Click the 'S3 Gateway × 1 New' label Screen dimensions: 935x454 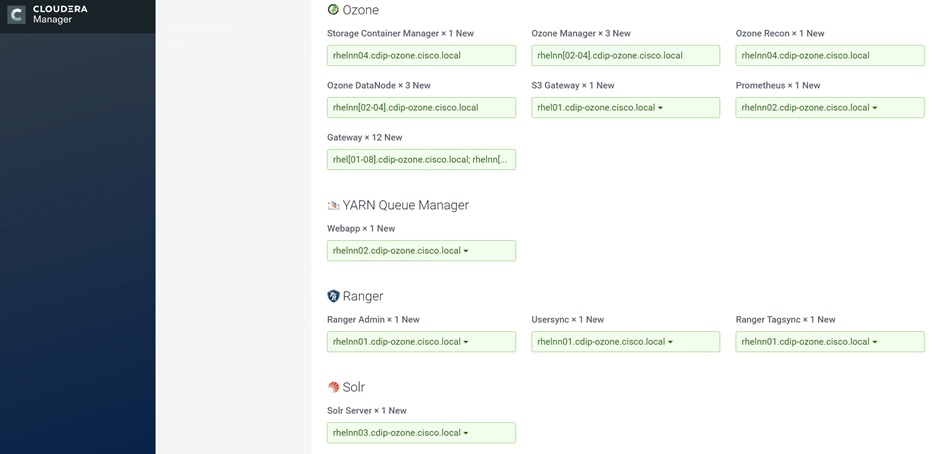pos(572,85)
